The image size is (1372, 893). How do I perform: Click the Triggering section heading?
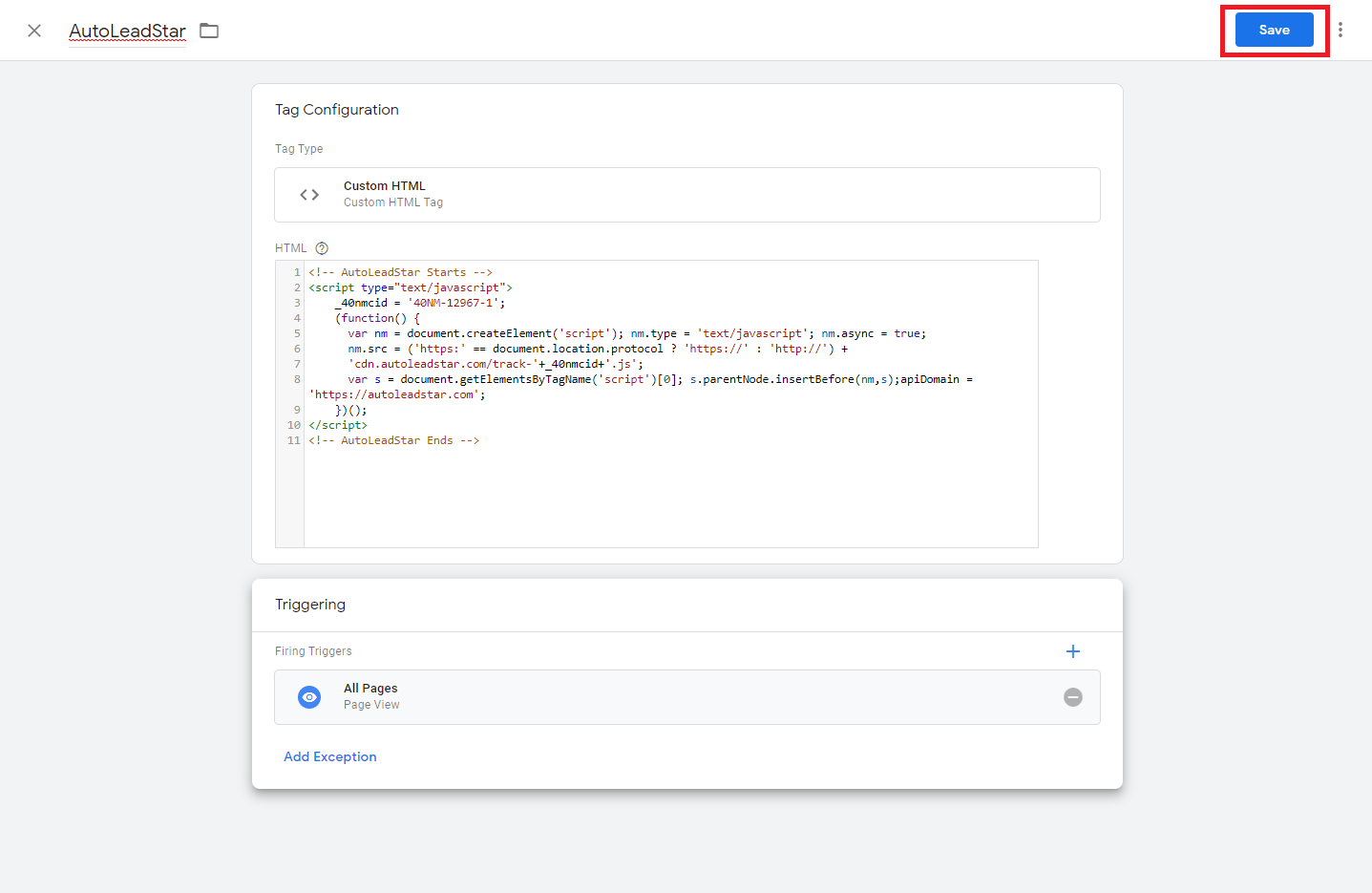tap(310, 605)
